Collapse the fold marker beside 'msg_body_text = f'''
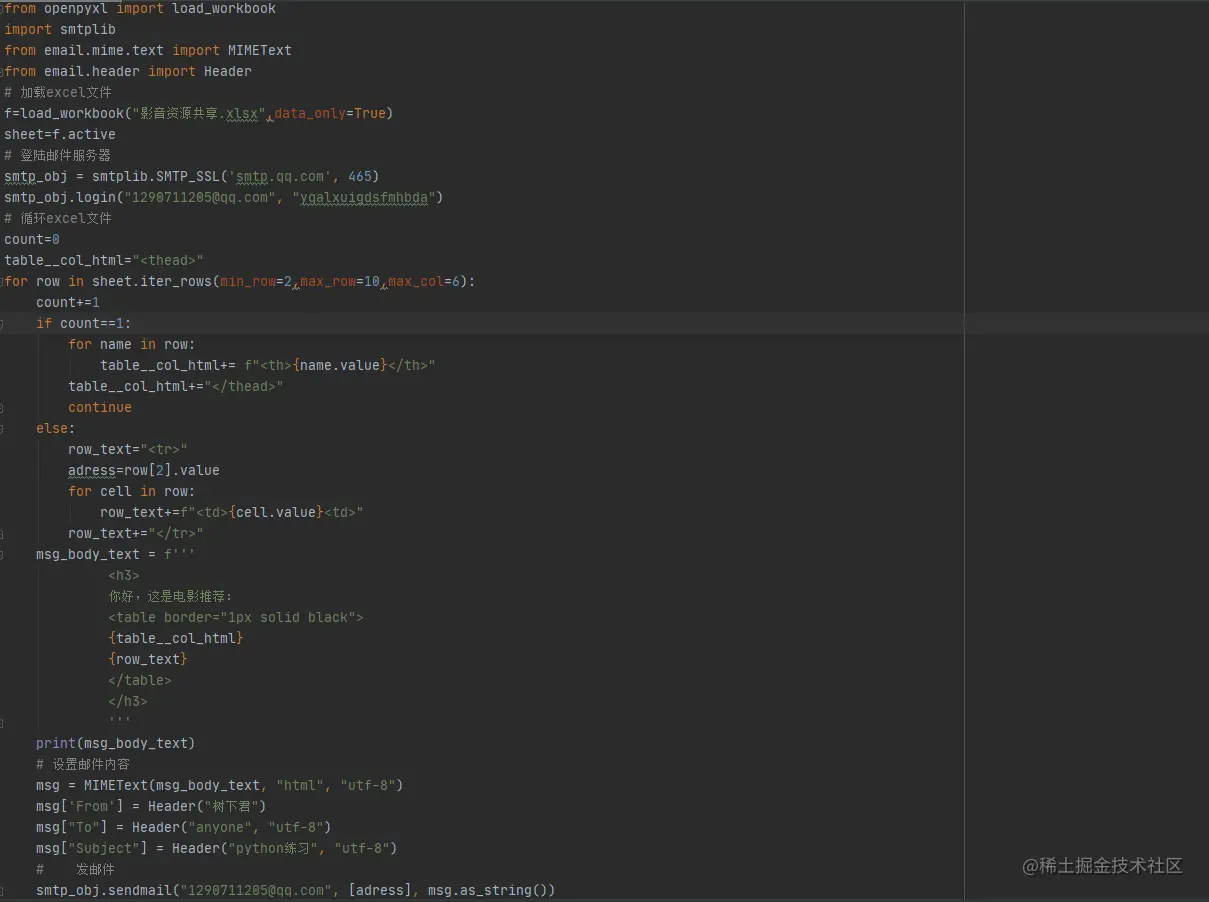Viewport: 1209px width, 902px height. coord(2,554)
